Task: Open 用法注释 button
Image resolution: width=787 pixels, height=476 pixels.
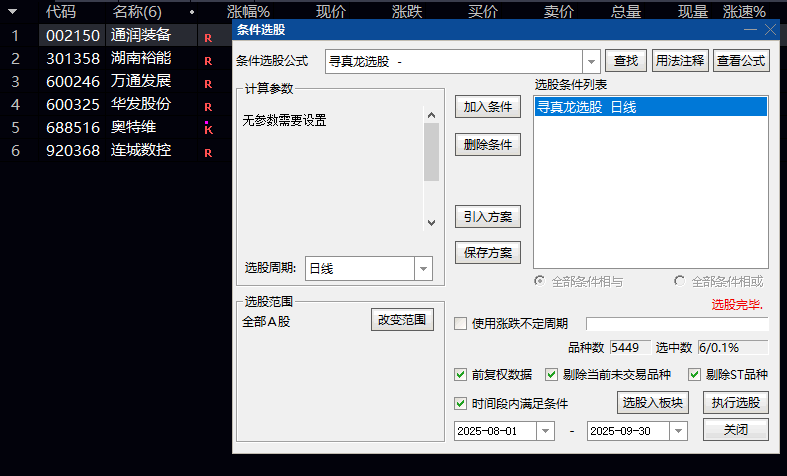Action: pos(680,61)
